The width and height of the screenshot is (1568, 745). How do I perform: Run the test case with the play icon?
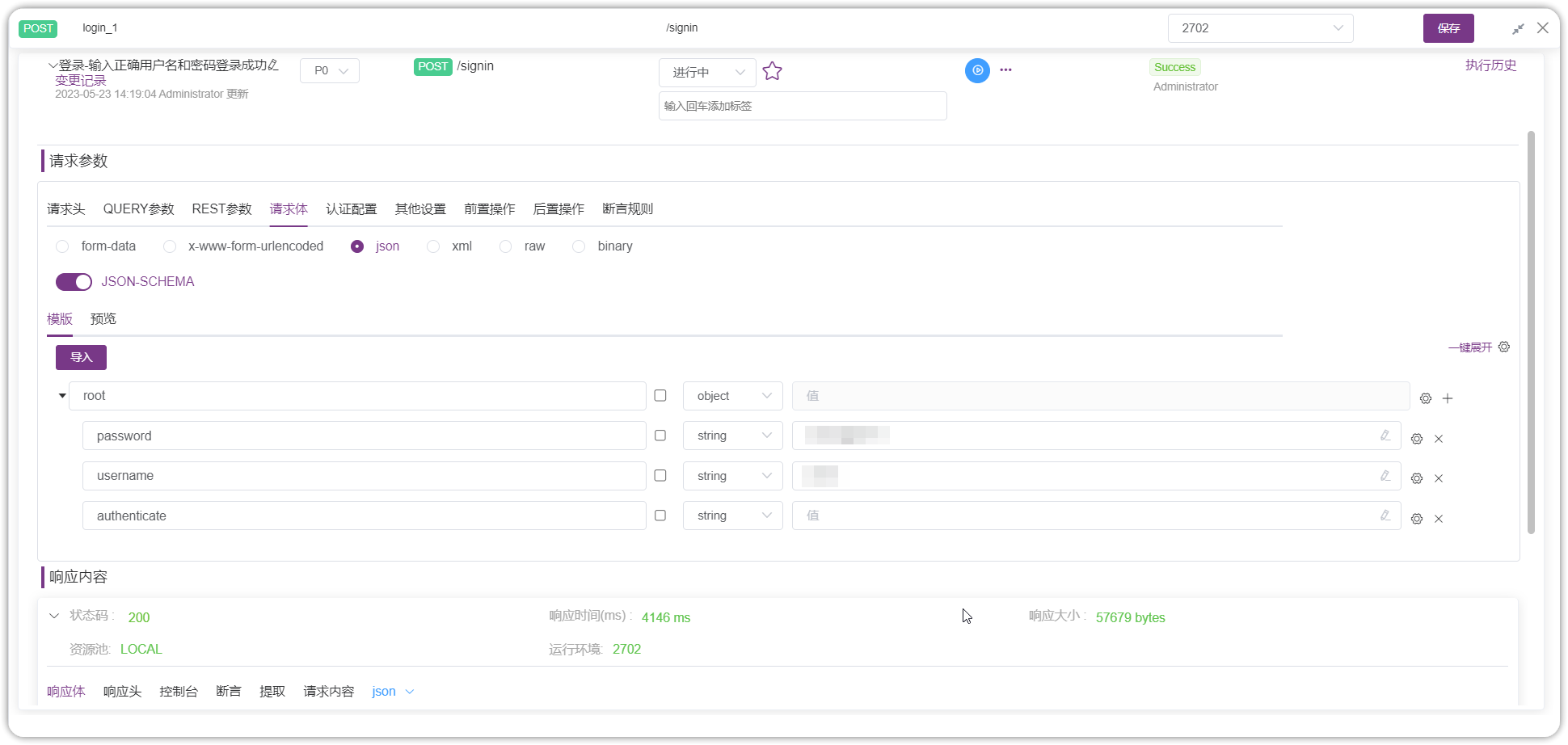977,70
